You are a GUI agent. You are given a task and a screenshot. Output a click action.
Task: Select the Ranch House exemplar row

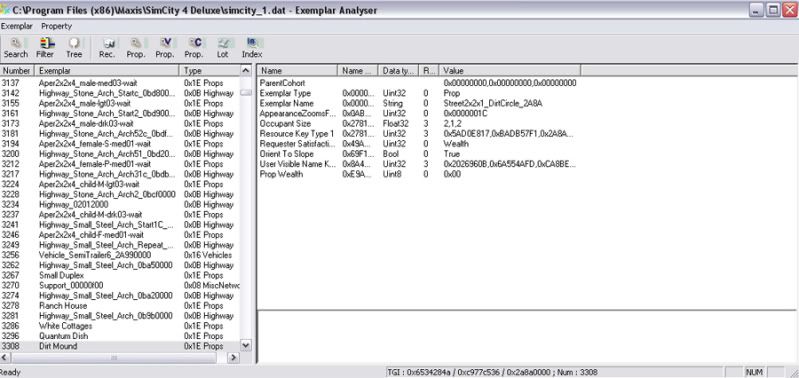120,306
